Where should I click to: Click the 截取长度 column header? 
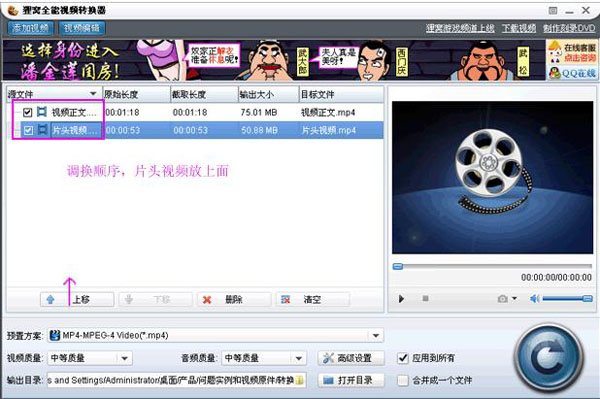point(204,94)
